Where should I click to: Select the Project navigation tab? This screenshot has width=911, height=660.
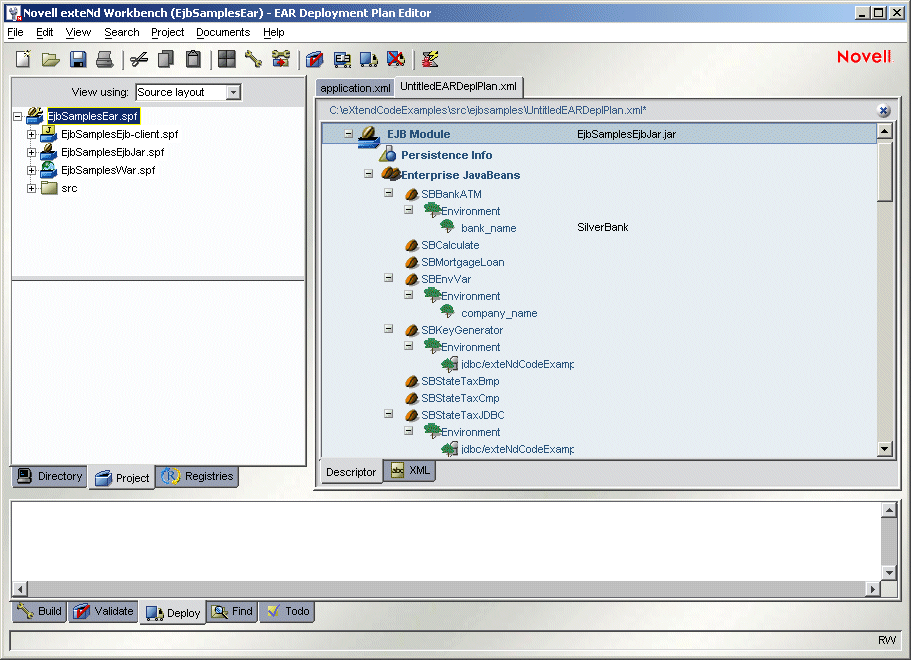tap(122, 478)
